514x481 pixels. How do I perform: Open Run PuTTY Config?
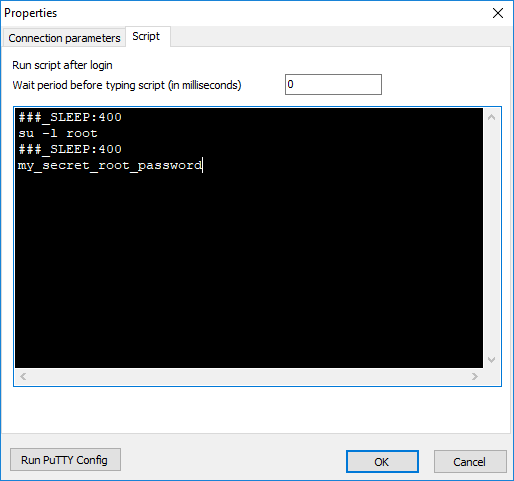[x=65, y=460]
